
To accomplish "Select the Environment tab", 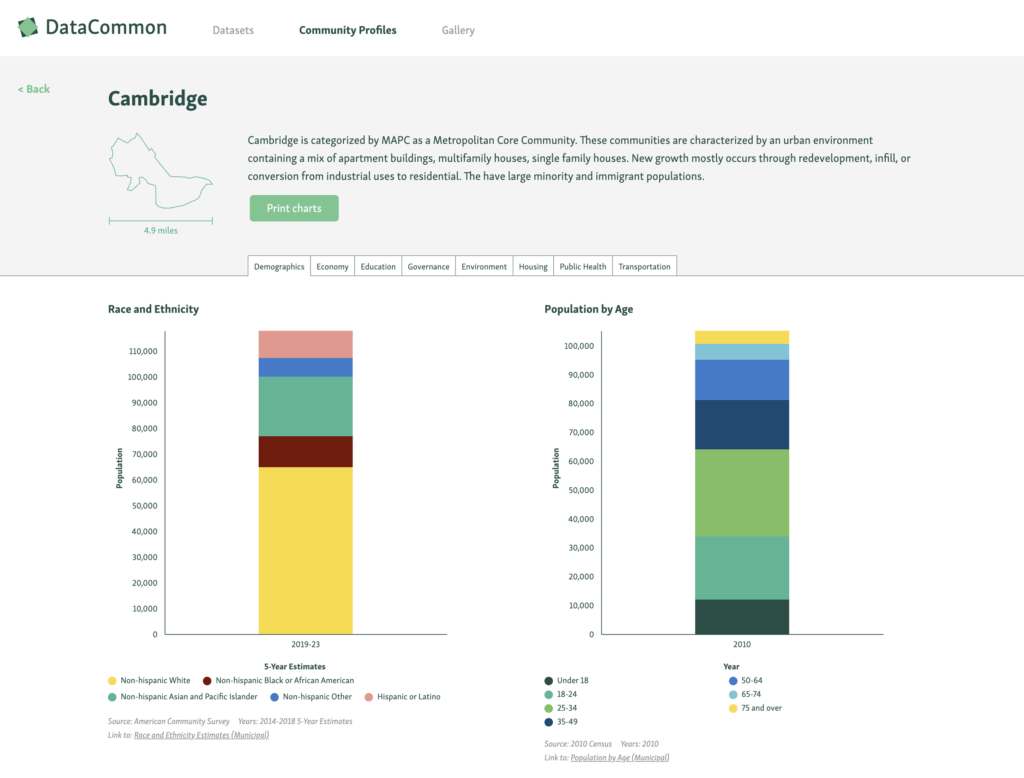I will tap(484, 266).
